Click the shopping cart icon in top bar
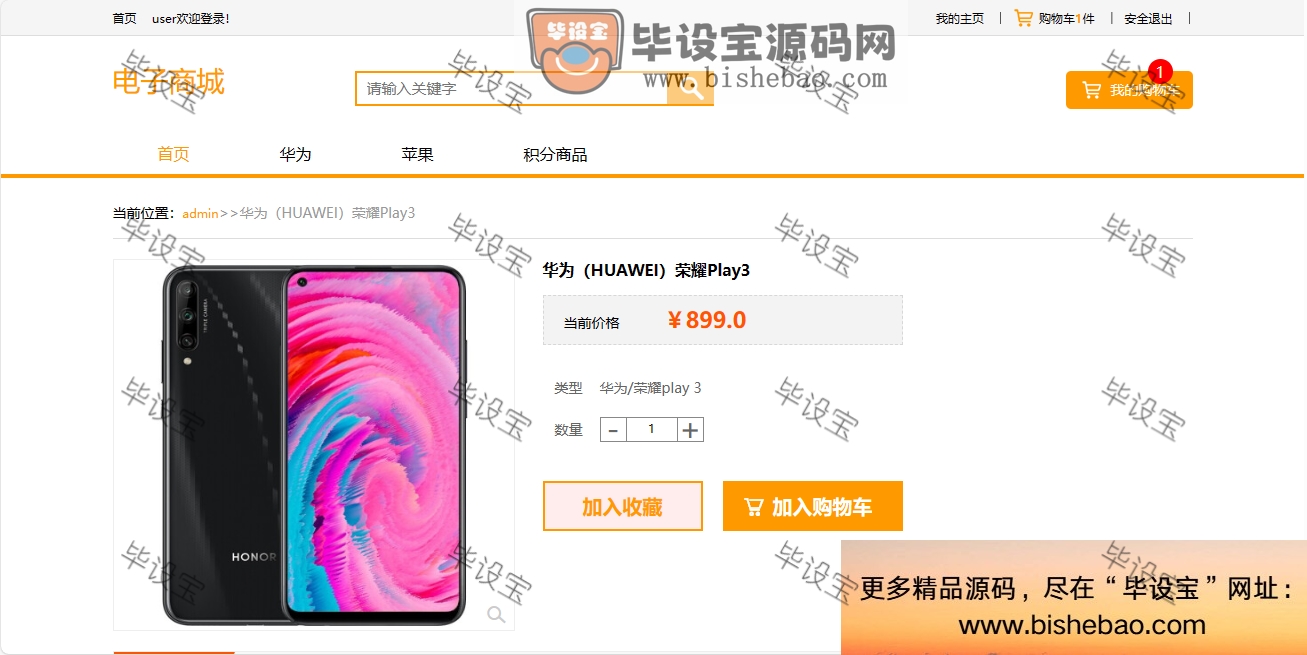Viewport: 1307px width, 655px height. [1023, 18]
